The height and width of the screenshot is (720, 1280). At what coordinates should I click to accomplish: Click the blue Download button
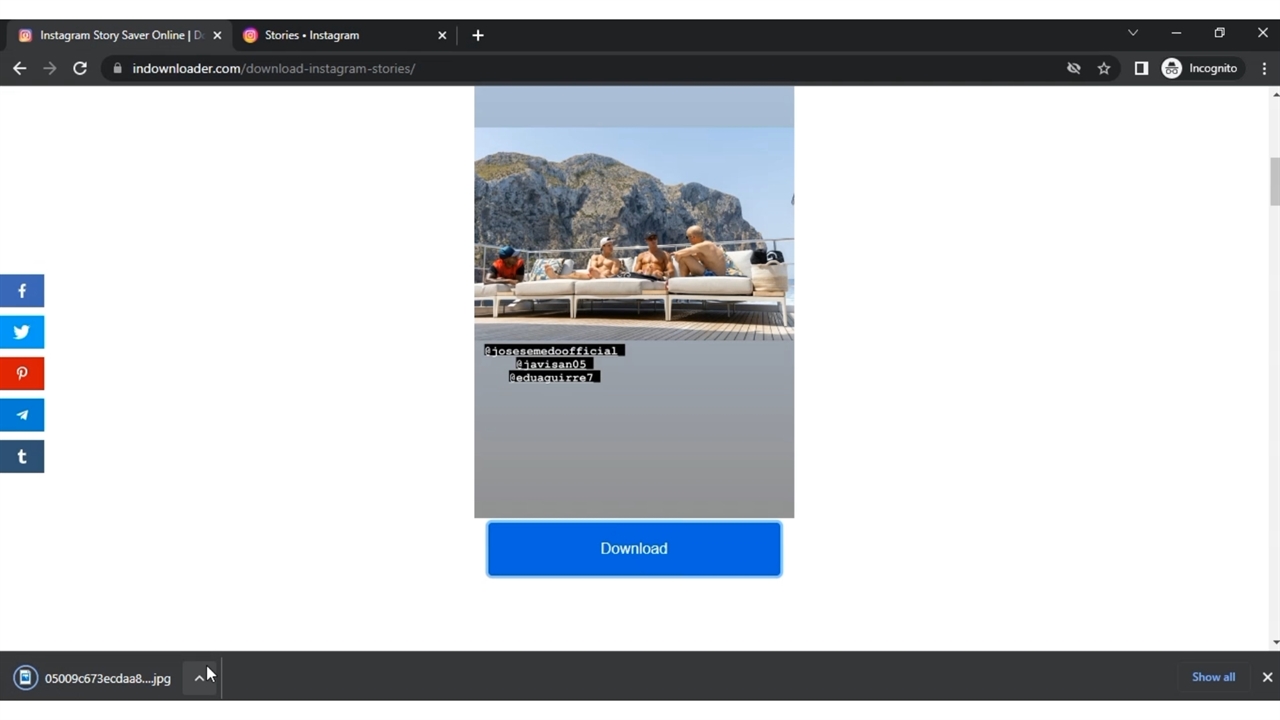pos(634,549)
